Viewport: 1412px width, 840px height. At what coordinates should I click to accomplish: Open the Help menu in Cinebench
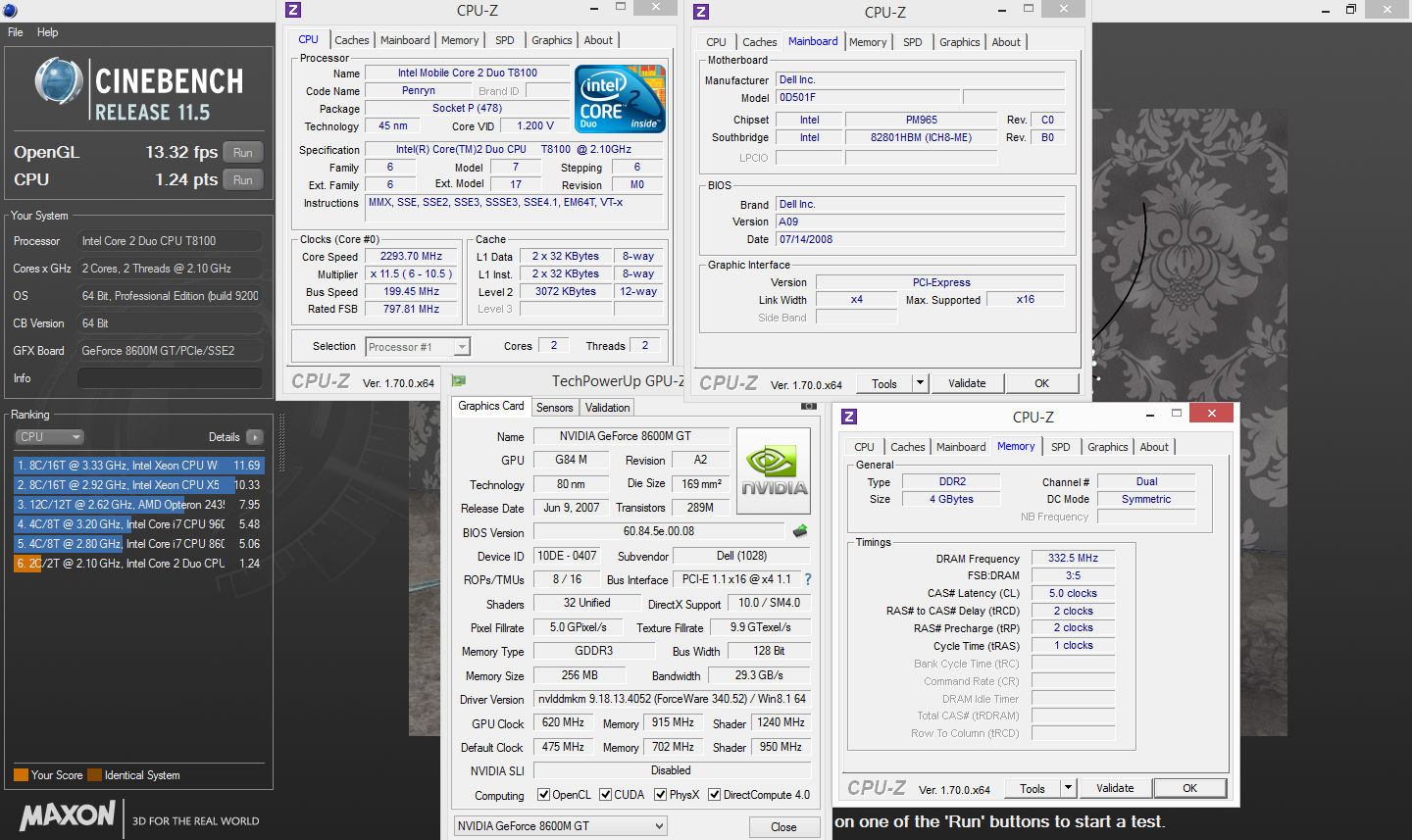(x=47, y=32)
